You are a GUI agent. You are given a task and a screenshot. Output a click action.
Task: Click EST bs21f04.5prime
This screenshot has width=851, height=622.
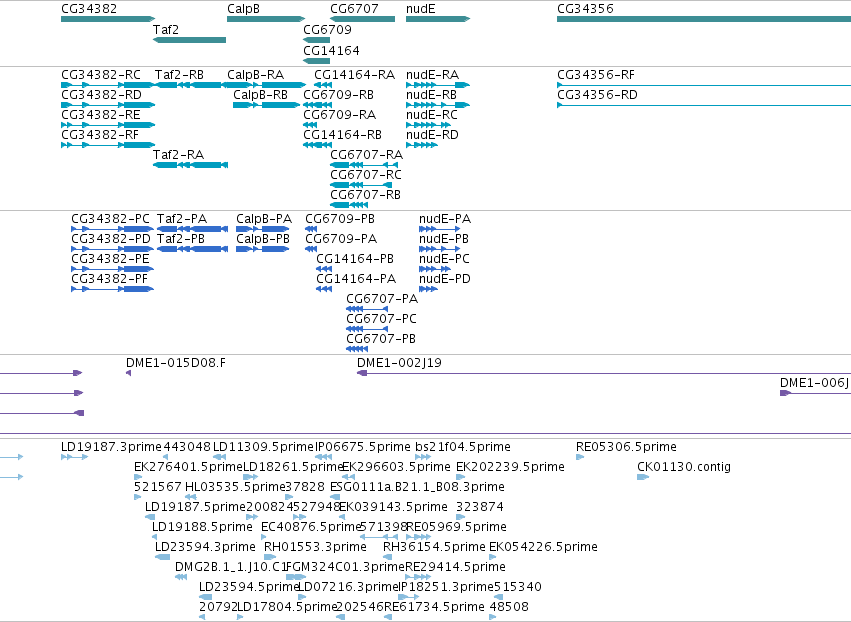[463, 447]
